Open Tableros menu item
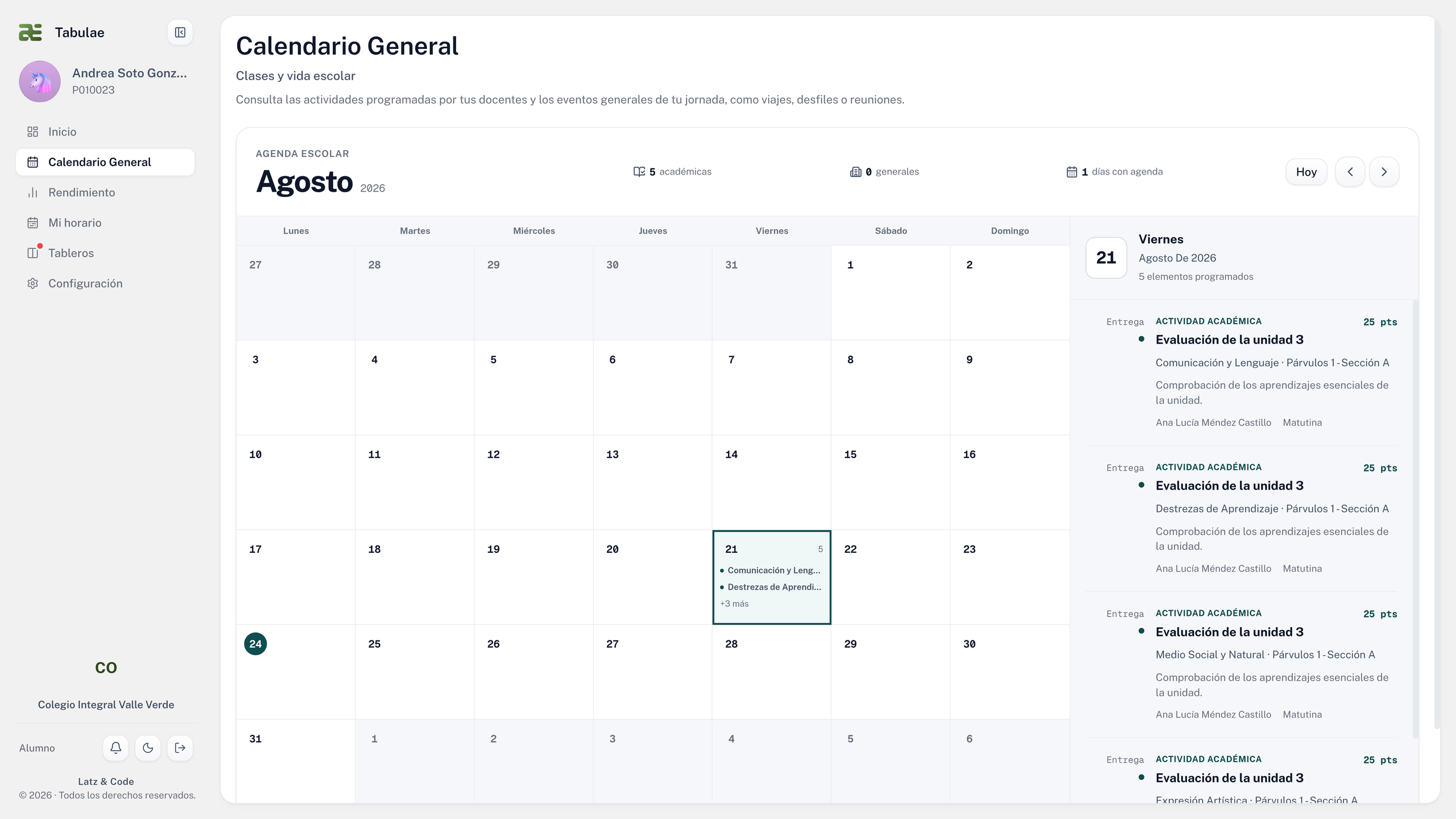Image resolution: width=1456 pixels, height=819 pixels. pos(105,253)
